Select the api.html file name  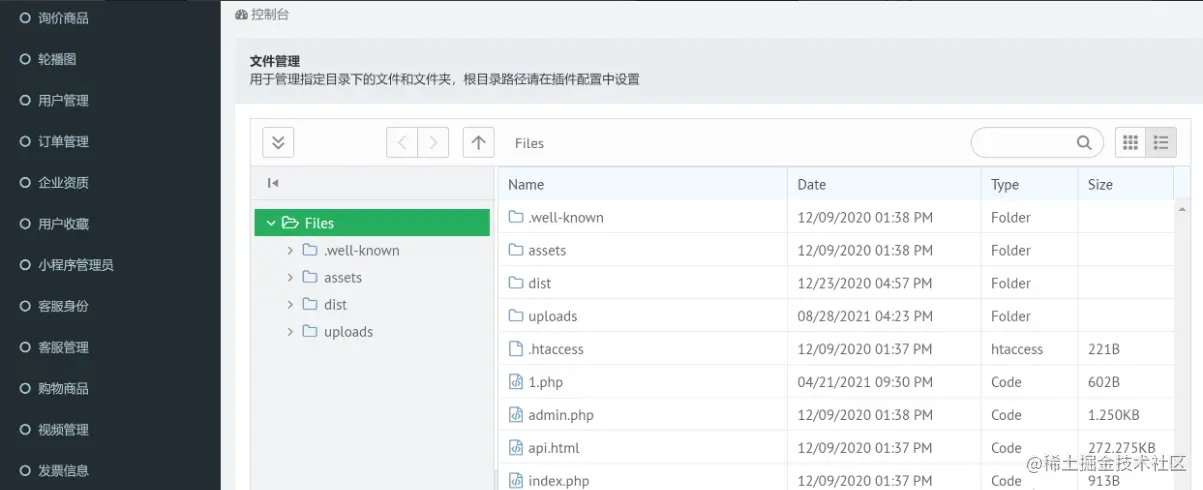coord(554,448)
